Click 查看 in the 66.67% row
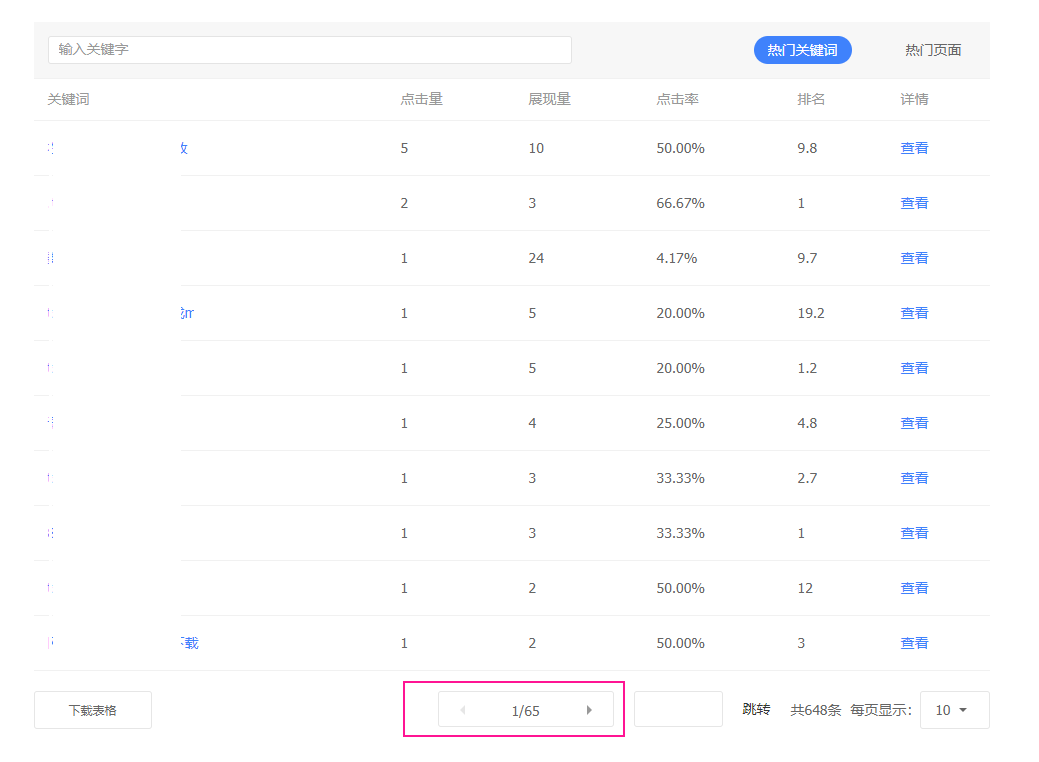Viewport: 1039px width, 762px height. [914, 203]
